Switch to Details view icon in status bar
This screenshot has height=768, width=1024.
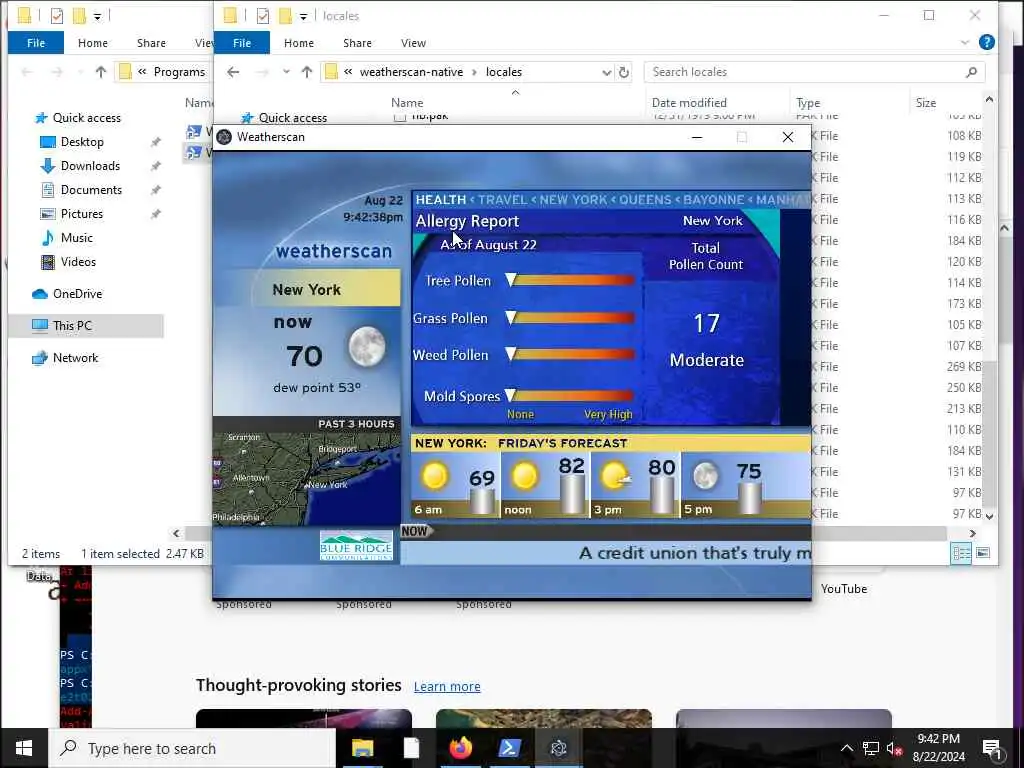pyautogui.click(x=961, y=554)
